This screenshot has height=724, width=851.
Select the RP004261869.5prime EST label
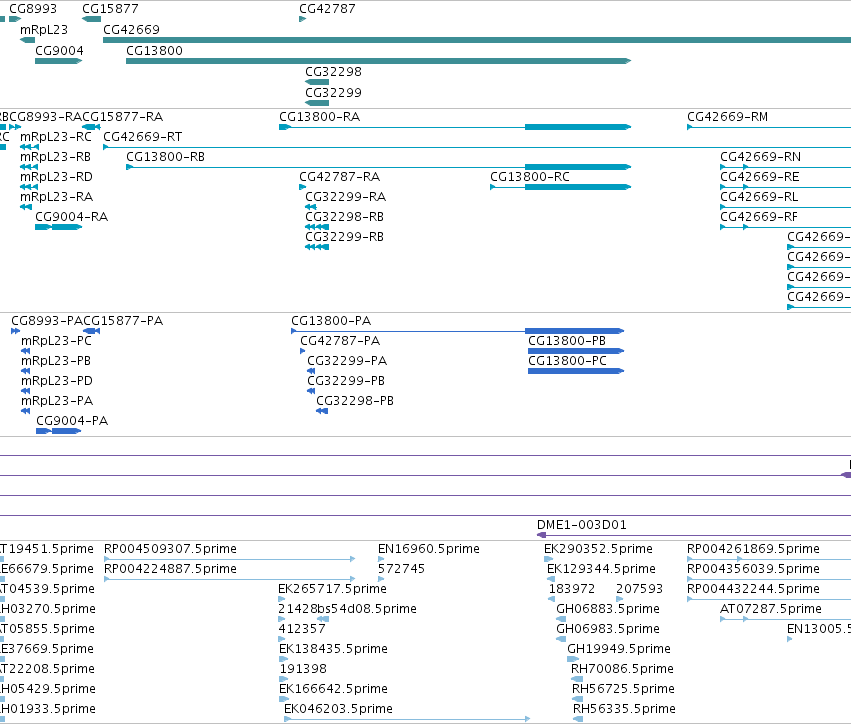(753, 549)
